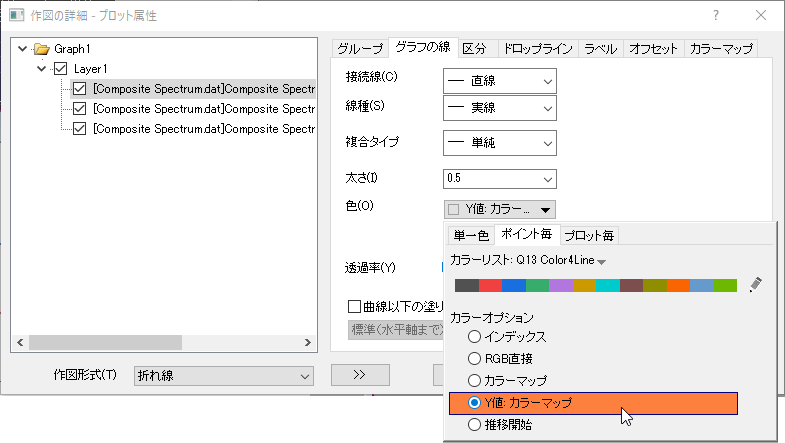Click the tree scrollbar left arrow
This screenshot has width=785, height=443.
point(20,342)
